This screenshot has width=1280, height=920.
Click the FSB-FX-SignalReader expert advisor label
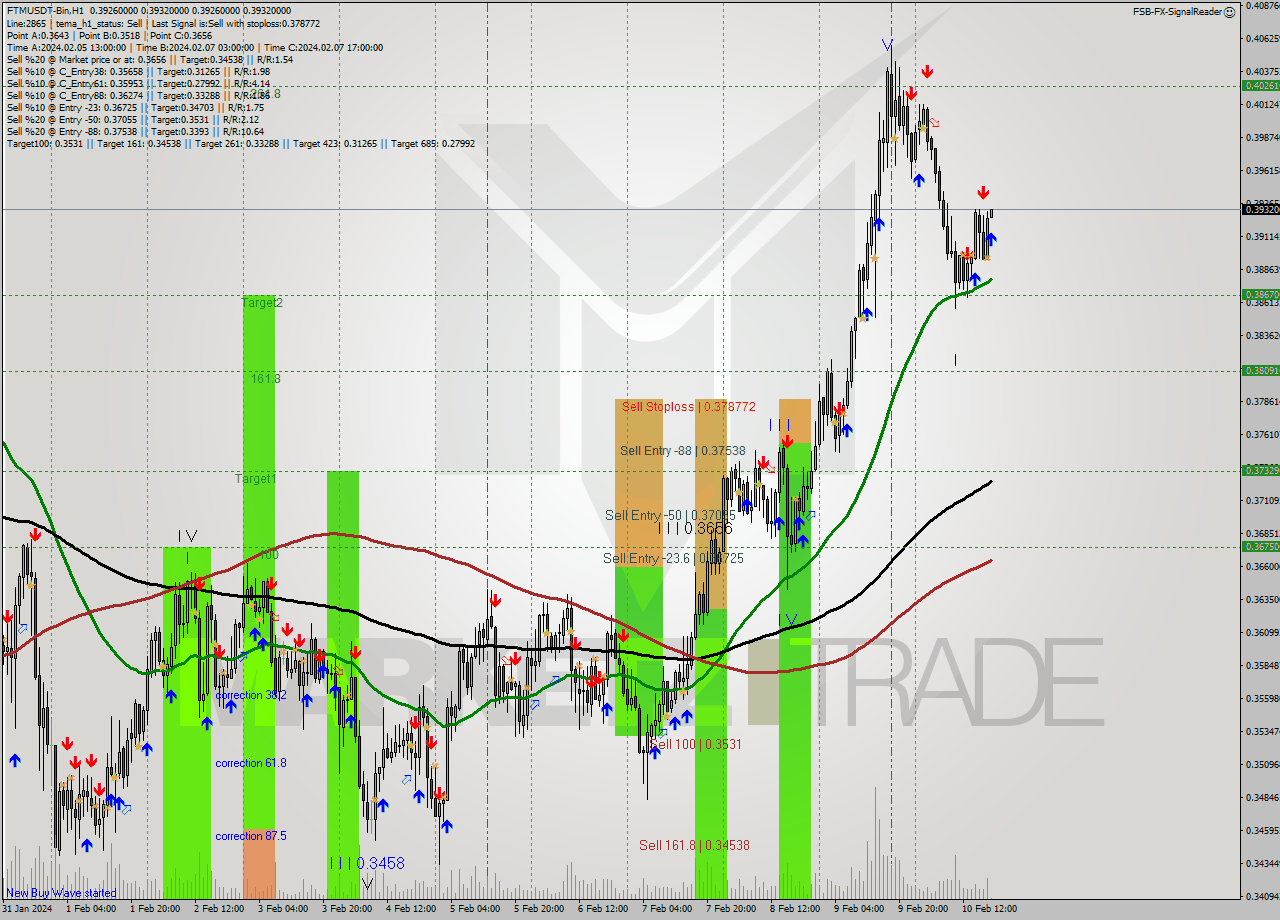(1177, 12)
